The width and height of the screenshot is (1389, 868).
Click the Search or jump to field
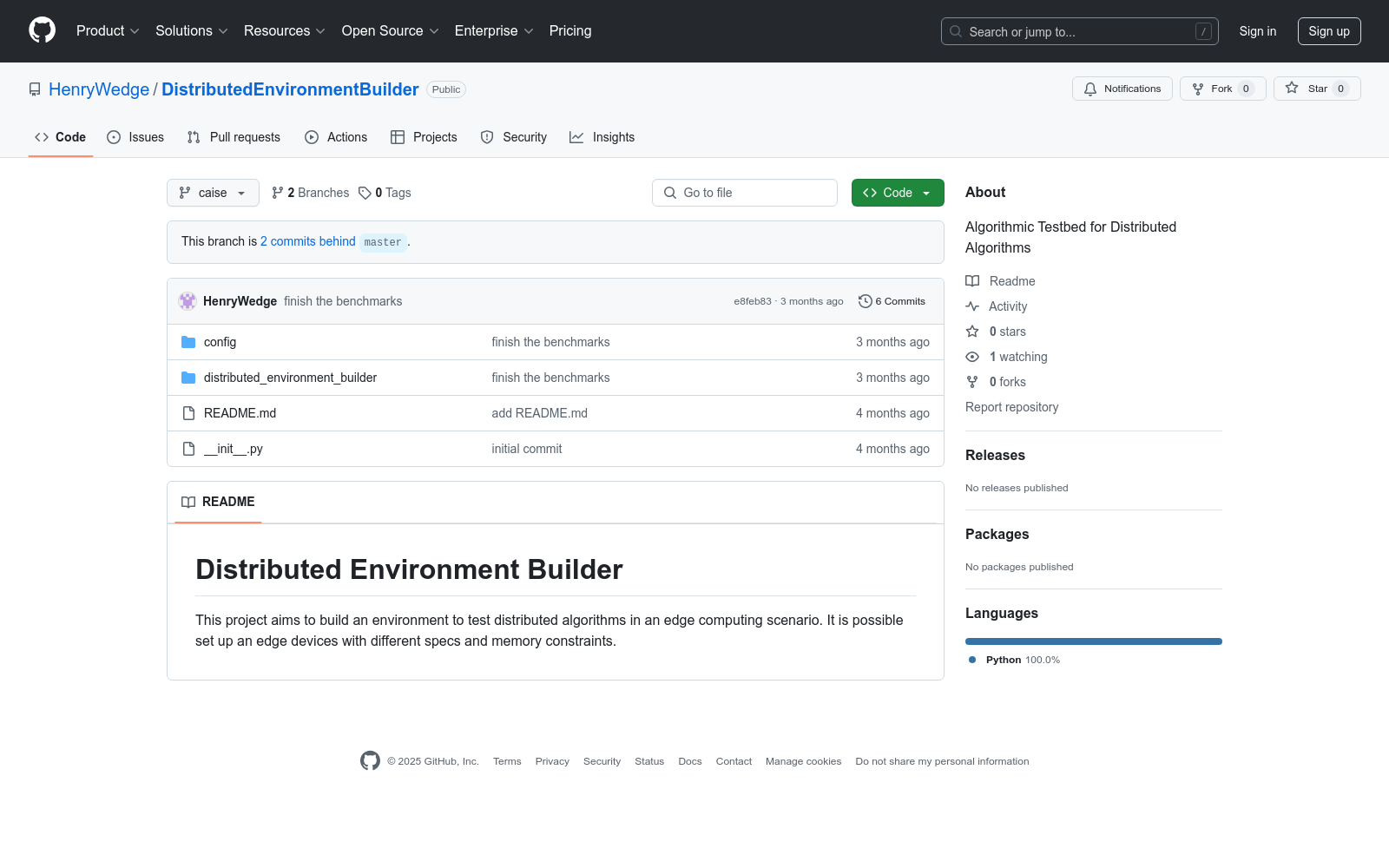click(1080, 31)
